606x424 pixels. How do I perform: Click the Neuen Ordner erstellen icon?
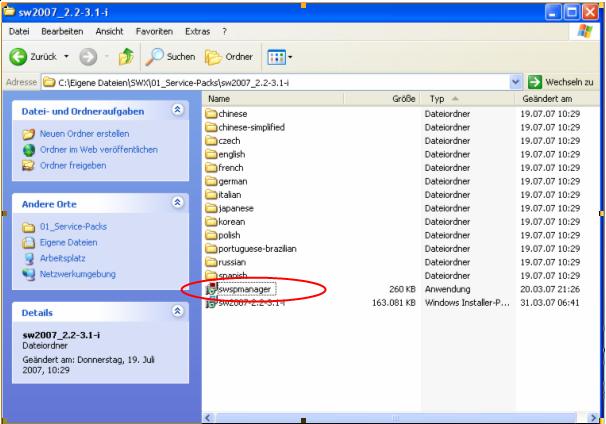29,134
